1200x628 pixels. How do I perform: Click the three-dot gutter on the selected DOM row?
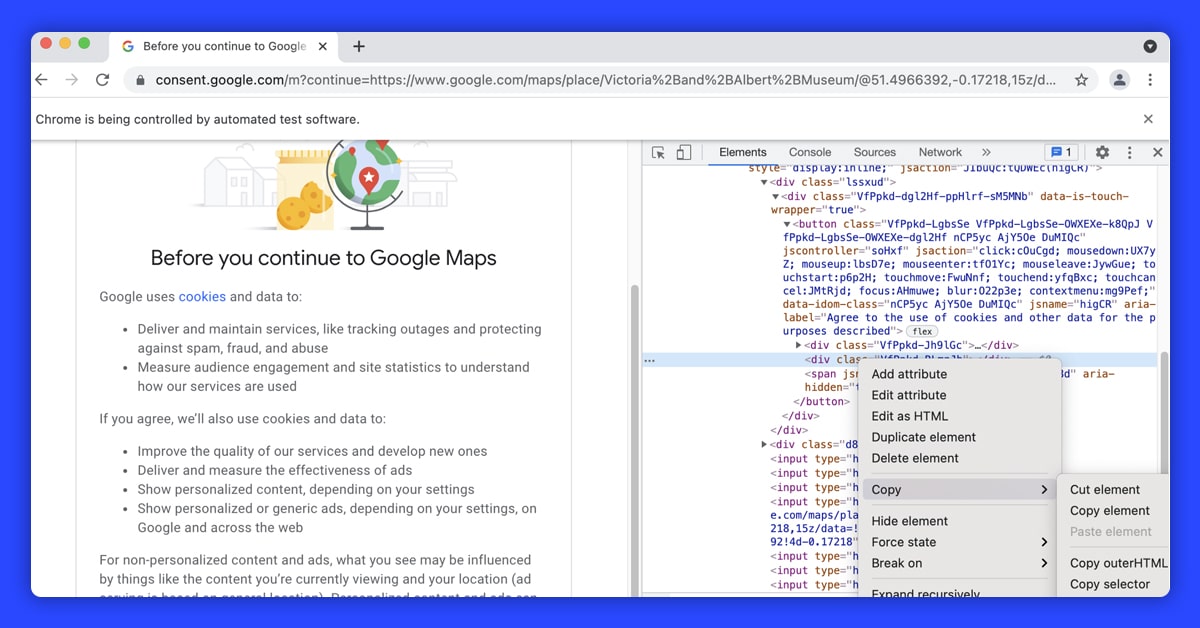coord(649,360)
